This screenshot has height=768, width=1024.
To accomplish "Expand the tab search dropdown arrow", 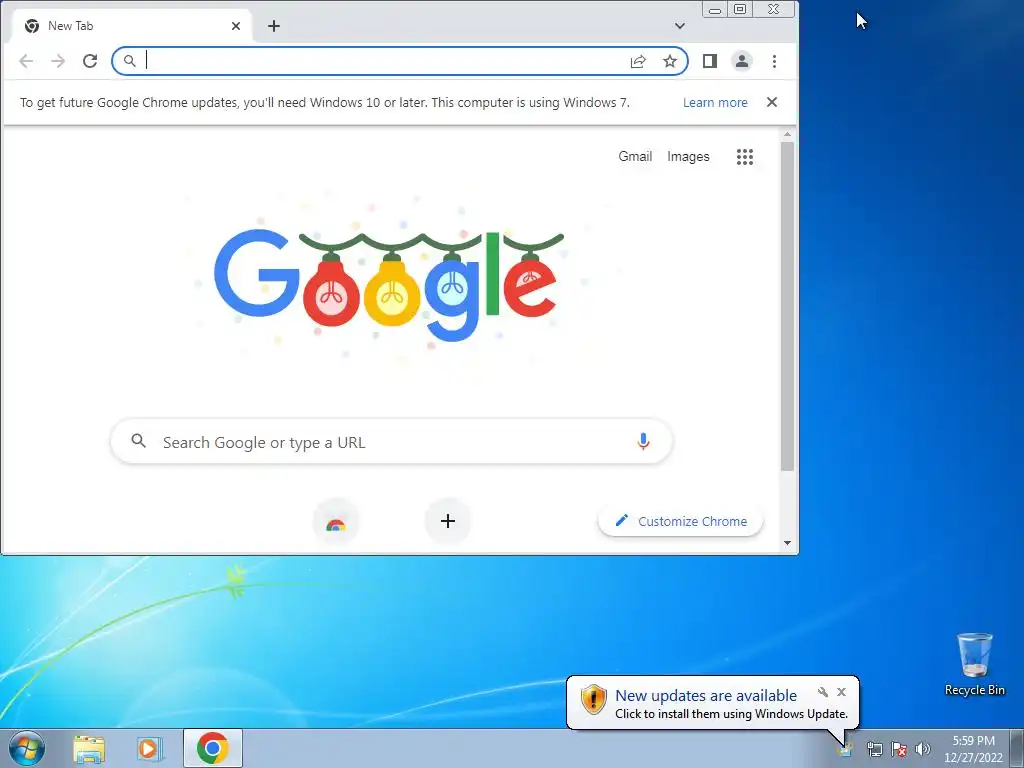I will click(x=680, y=26).
